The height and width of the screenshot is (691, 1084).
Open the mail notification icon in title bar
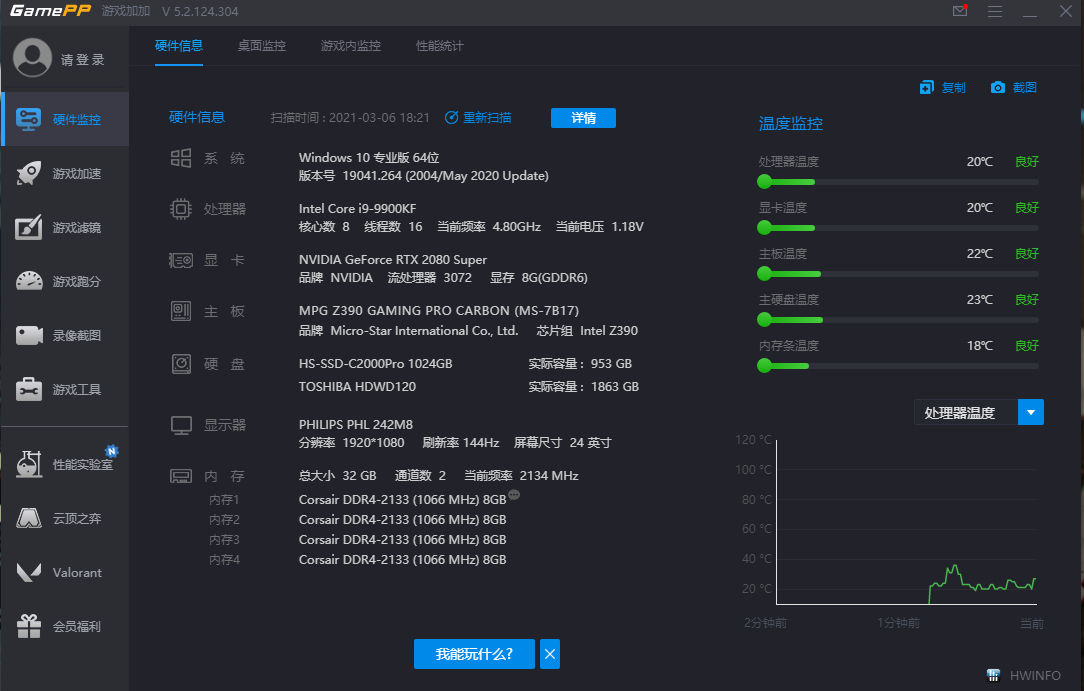[960, 10]
